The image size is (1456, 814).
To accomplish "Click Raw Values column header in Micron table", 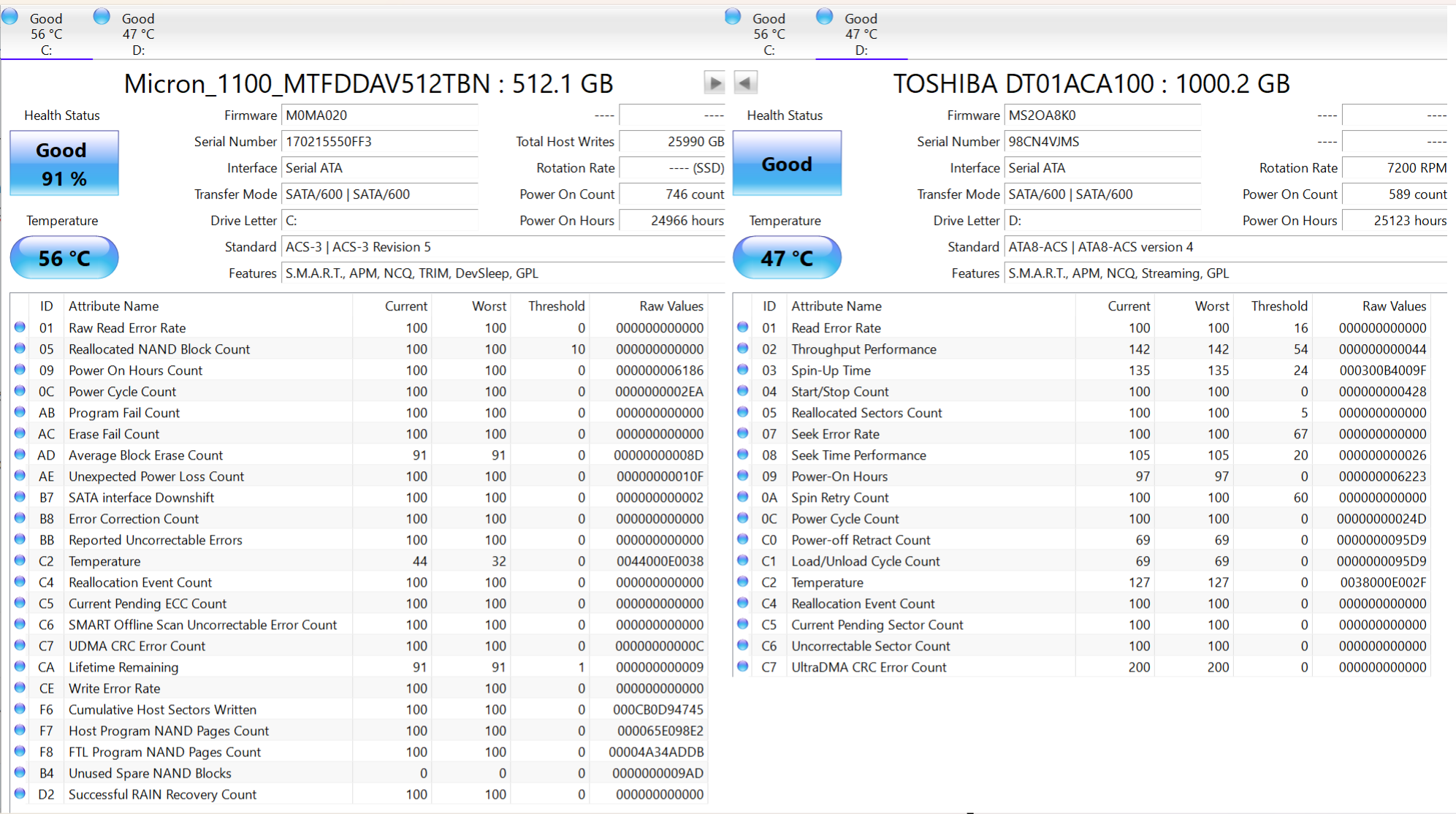I will 671,306.
